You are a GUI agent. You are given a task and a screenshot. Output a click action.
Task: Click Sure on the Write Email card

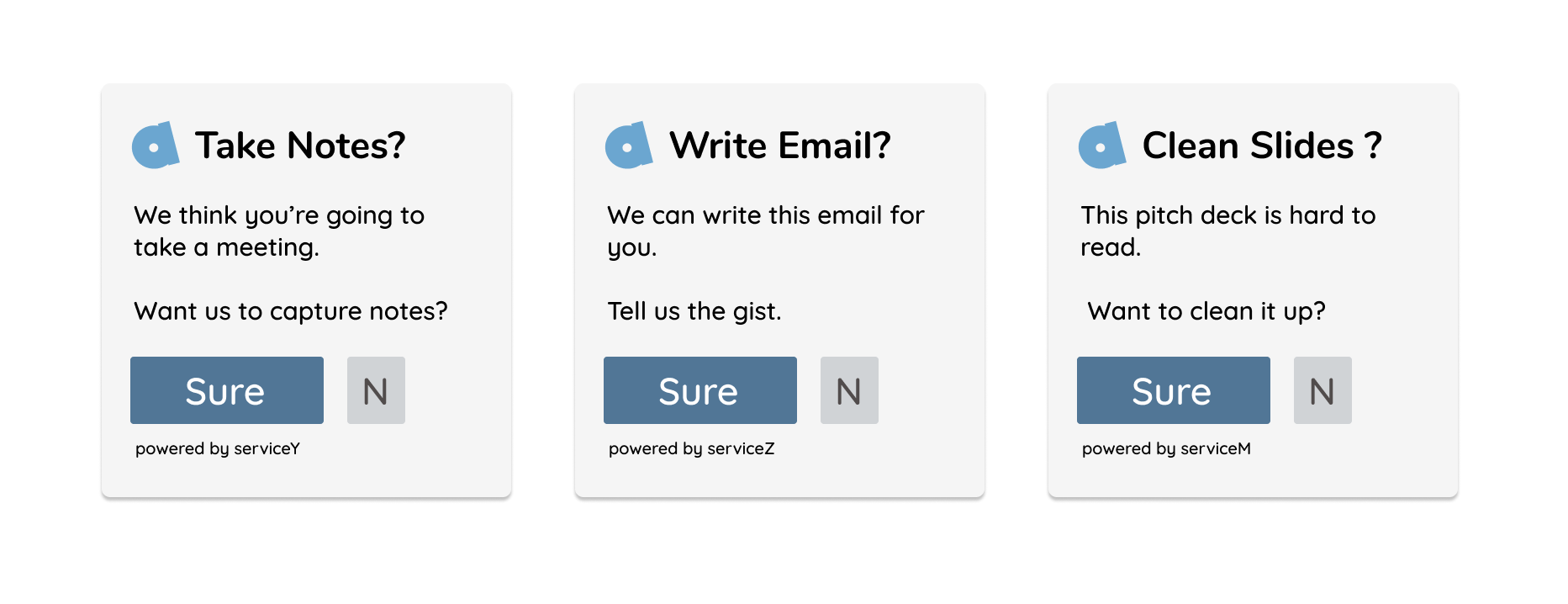(700, 390)
